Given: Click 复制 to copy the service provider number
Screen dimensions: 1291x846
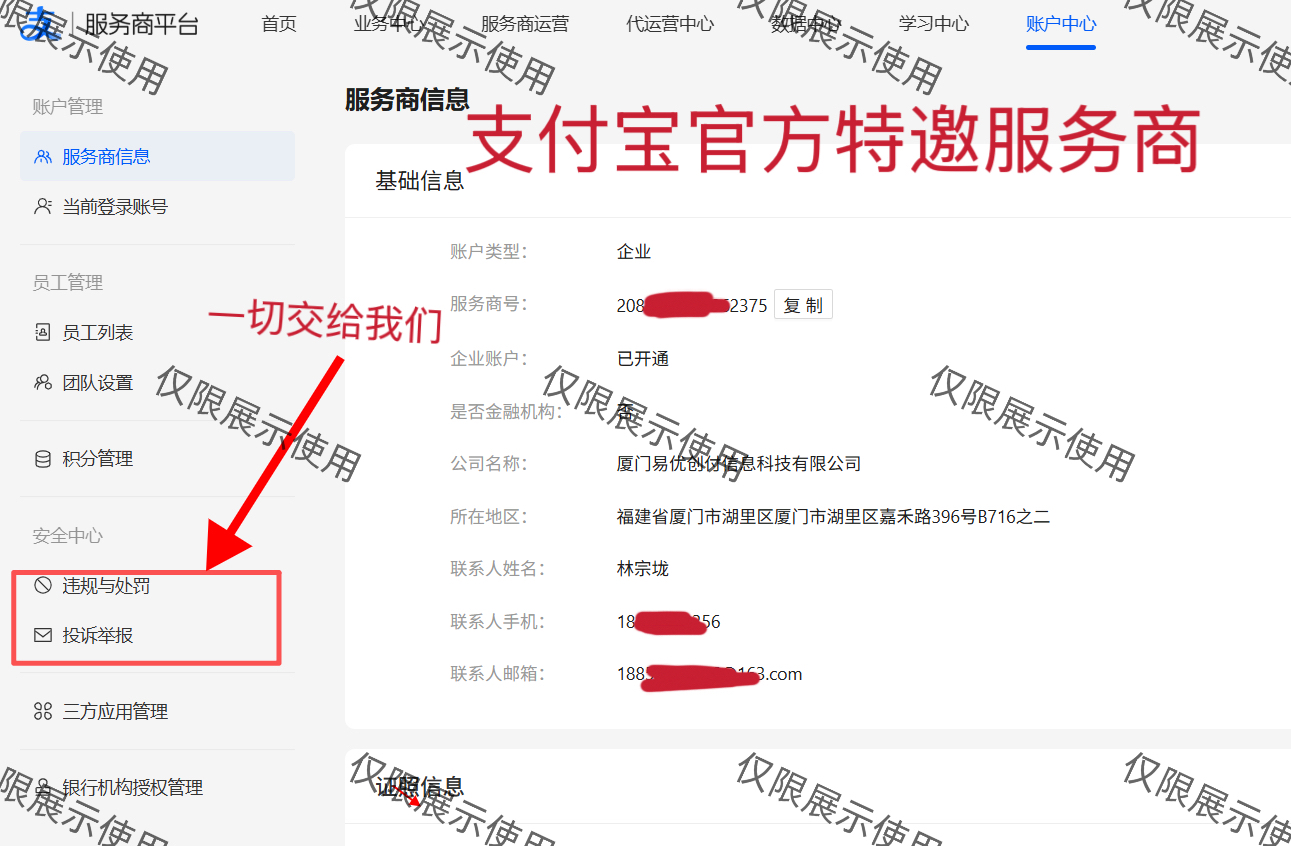Looking at the screenshot, I should tap(802, 305).
